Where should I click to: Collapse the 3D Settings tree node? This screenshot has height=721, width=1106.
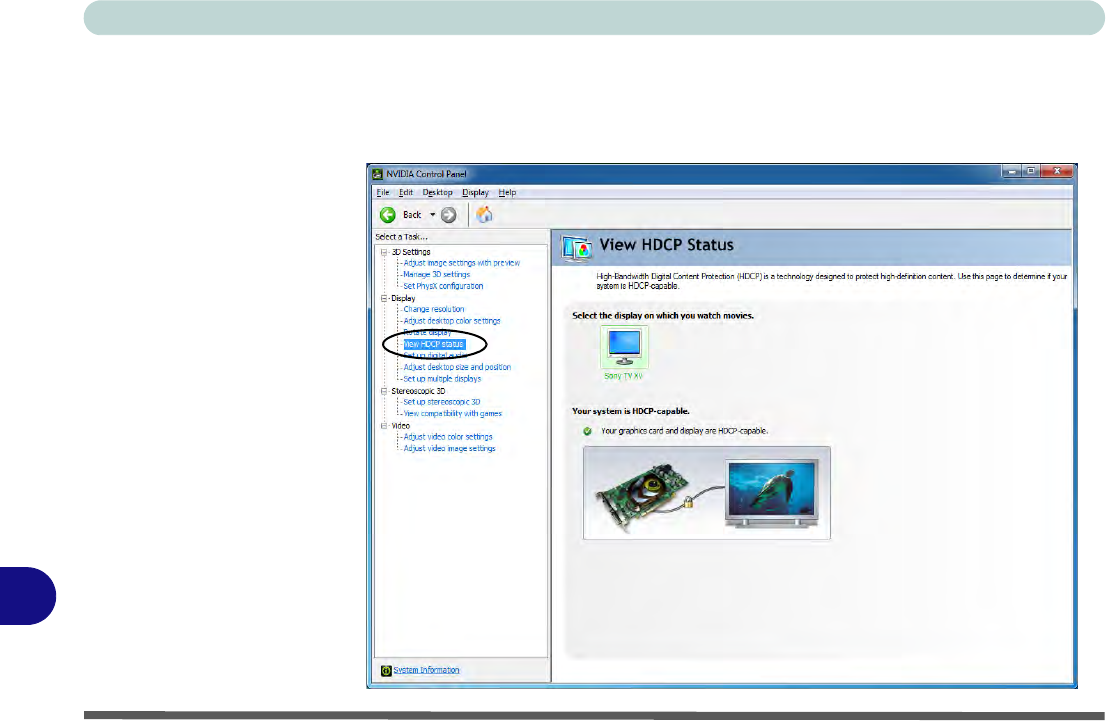(382, 252)
